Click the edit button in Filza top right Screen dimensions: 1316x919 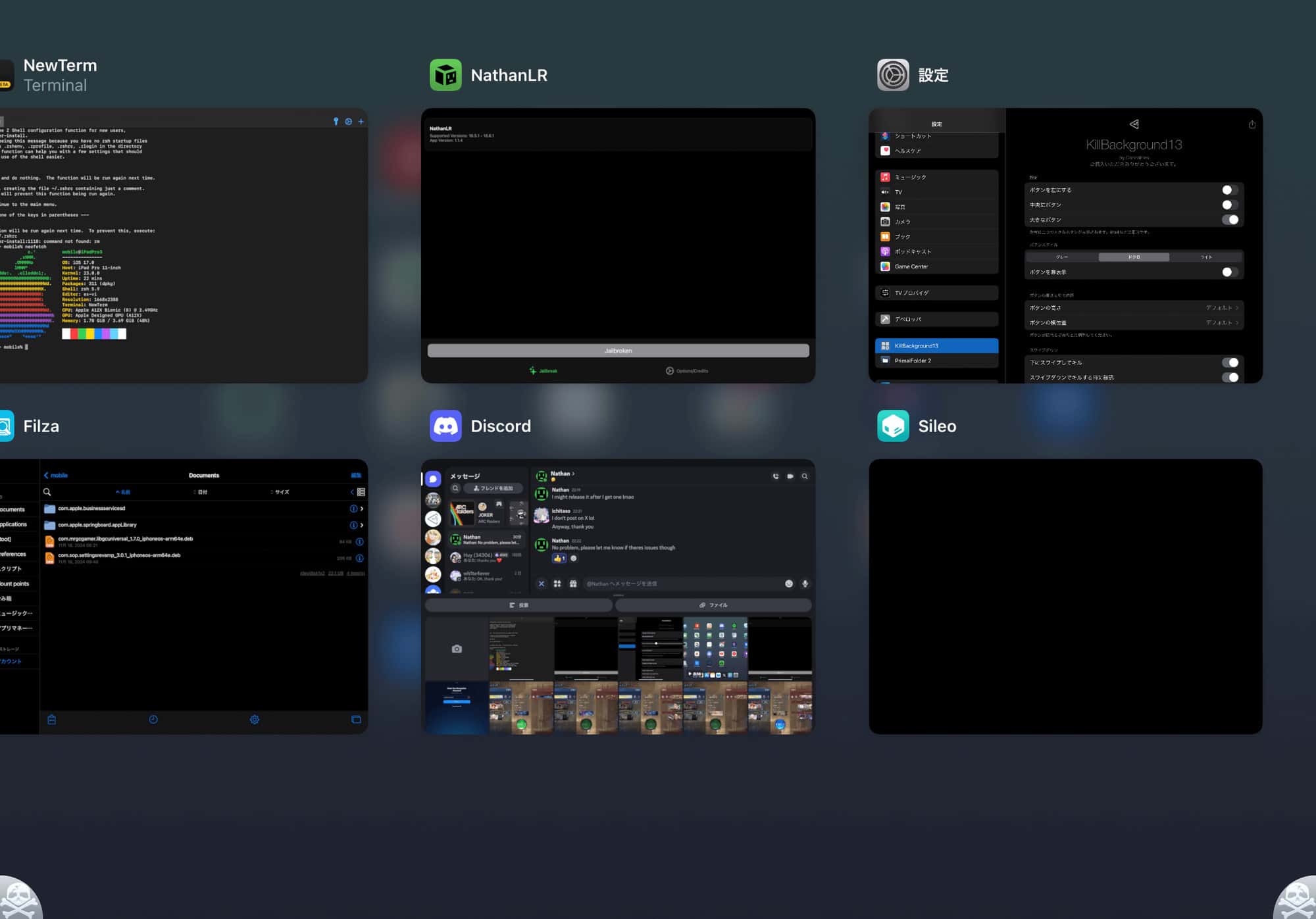coord(356,475)
